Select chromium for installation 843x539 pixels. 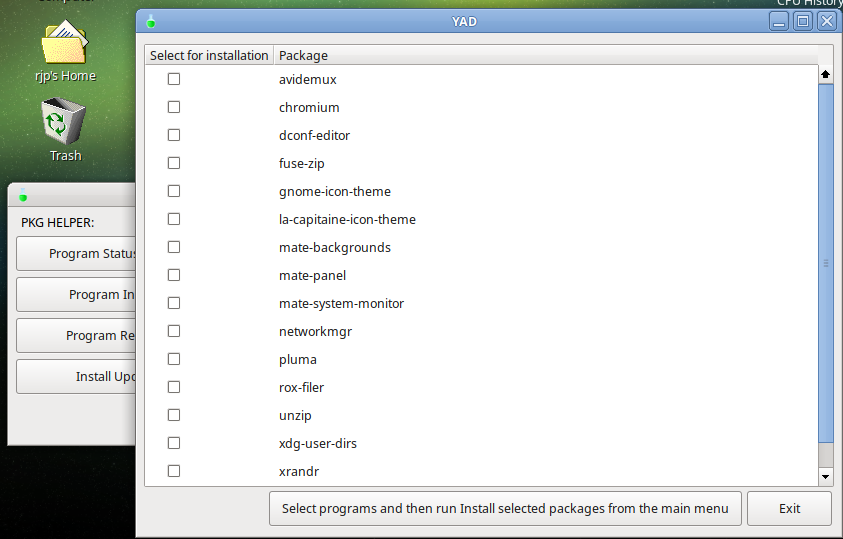point(174,107)
